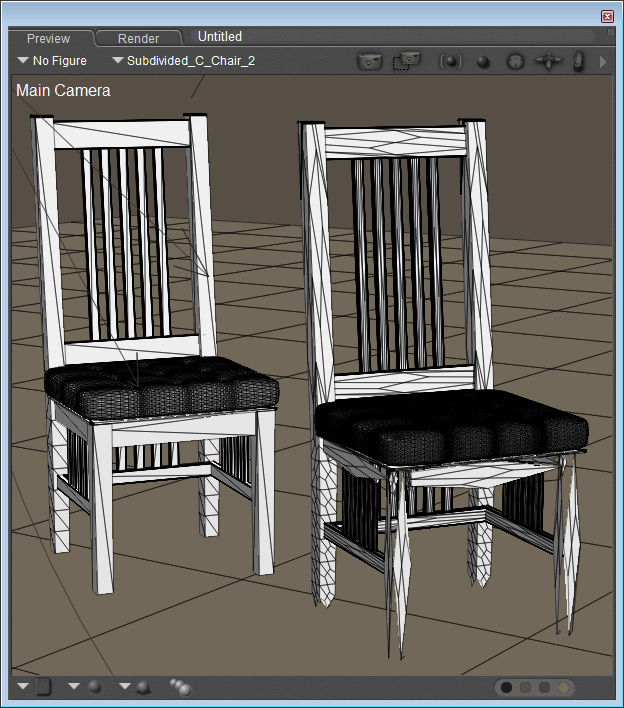624x708 pixels.
Task: Click the single-pane layout square icon
Action: pyautogui.click(x=43, y=687)
